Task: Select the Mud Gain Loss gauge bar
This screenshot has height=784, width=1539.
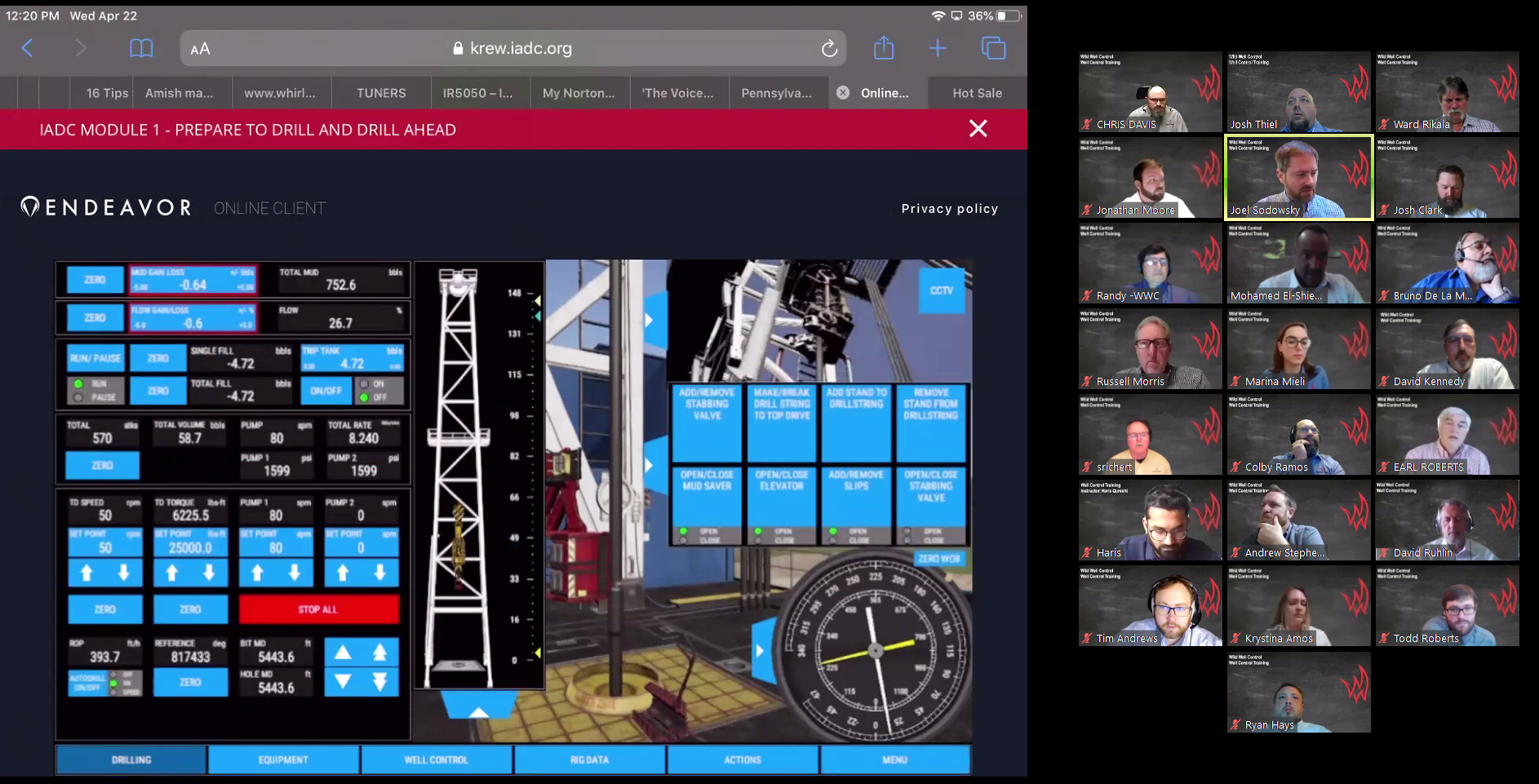Action: [193, 280]
